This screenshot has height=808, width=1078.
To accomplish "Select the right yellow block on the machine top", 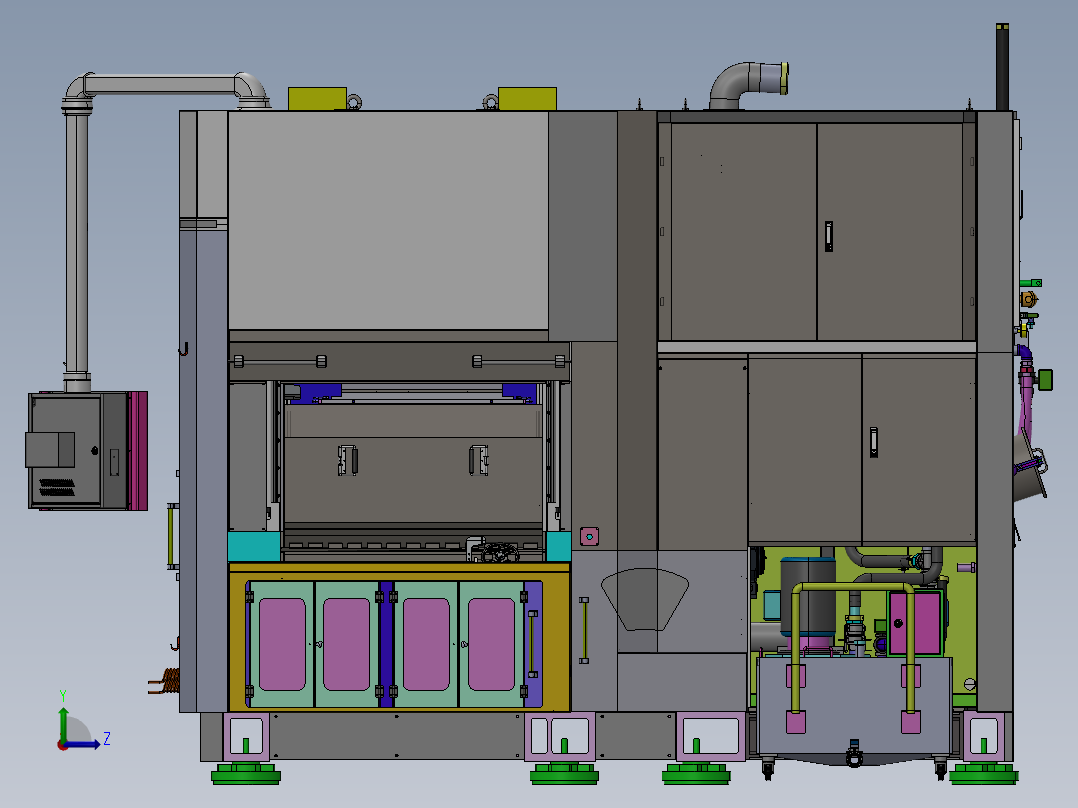I will coord(527,98).
